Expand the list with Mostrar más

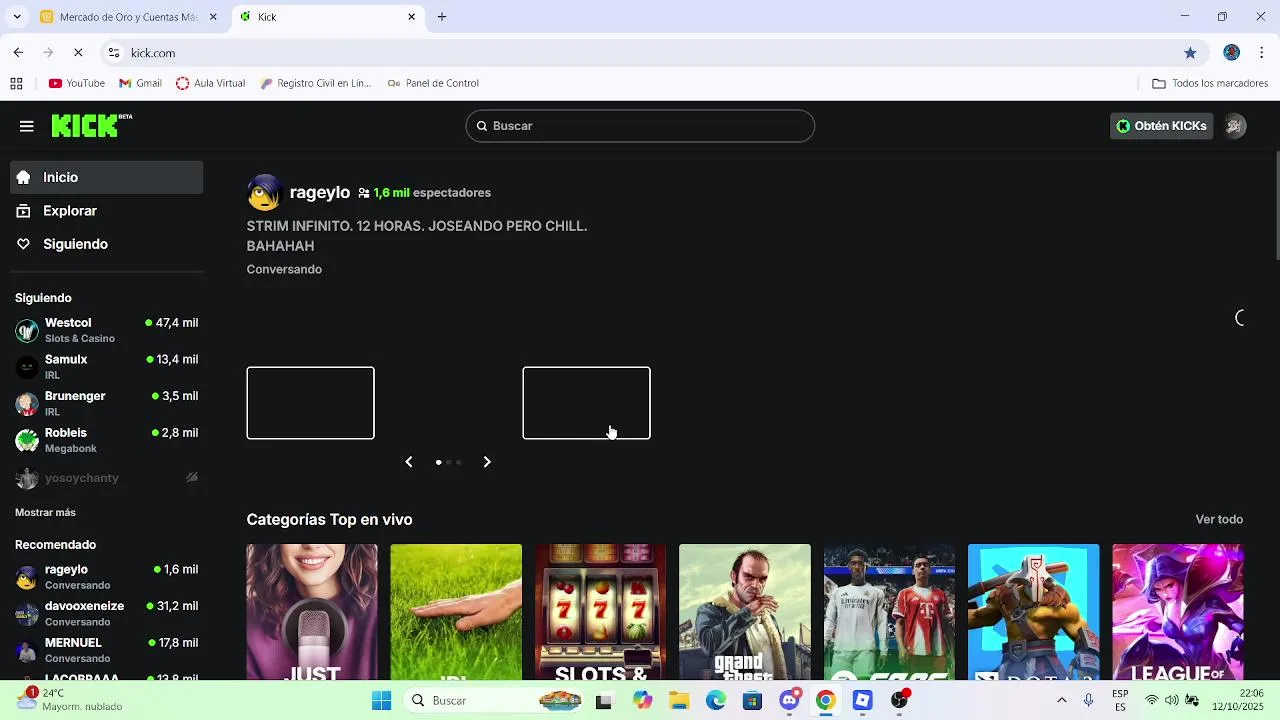(x=45, y=512)
